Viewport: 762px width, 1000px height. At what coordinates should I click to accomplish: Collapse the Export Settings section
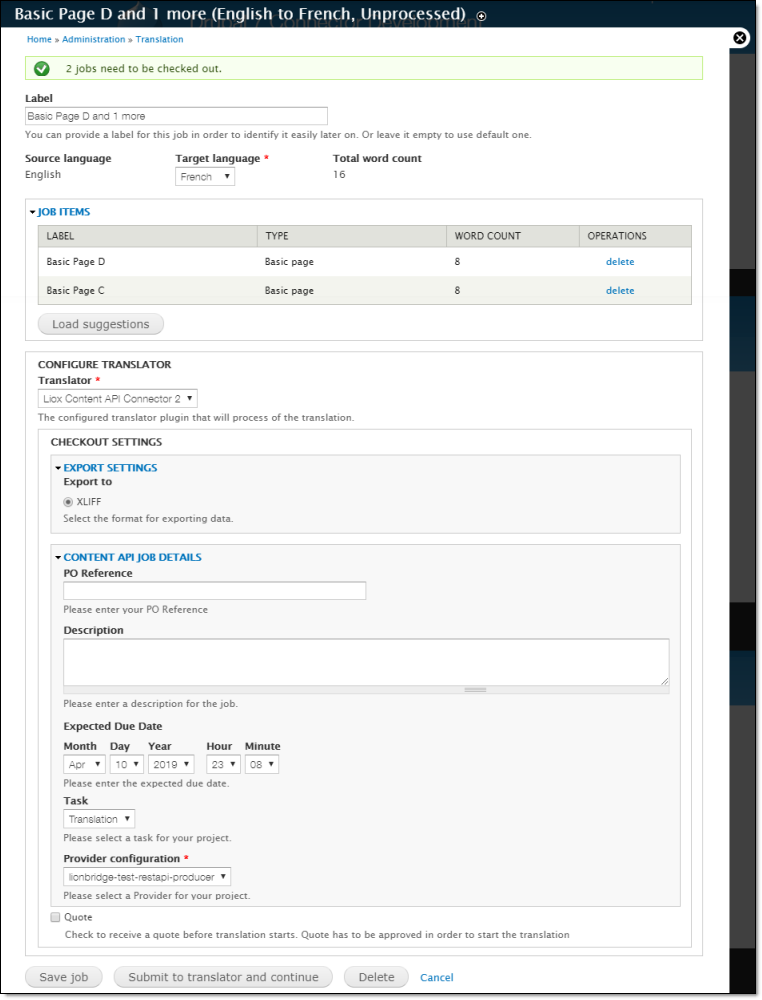[109, 467]
